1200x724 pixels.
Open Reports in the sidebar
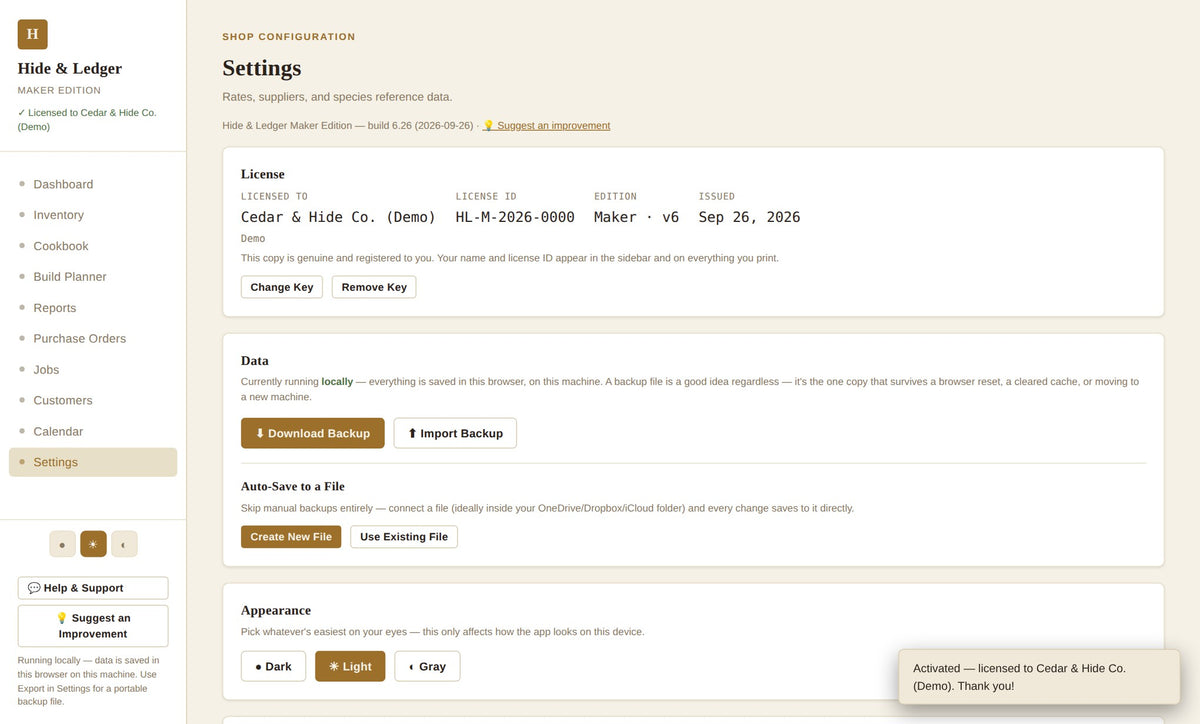tap(93, 308)
